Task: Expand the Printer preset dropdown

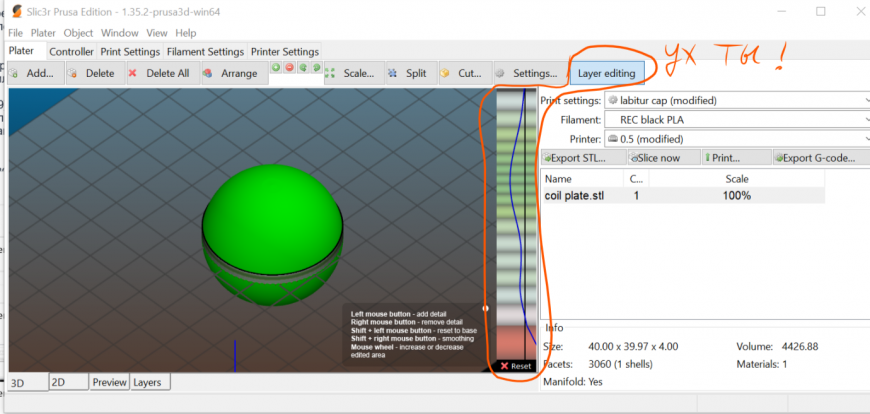Action: tap(737, 139)
